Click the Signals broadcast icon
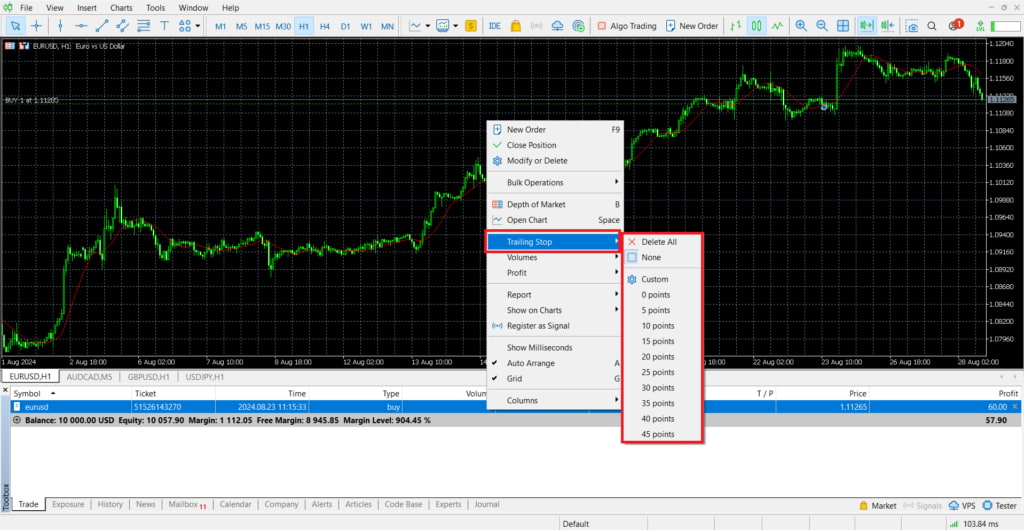 pyautogui.click(x=537, y=26)
